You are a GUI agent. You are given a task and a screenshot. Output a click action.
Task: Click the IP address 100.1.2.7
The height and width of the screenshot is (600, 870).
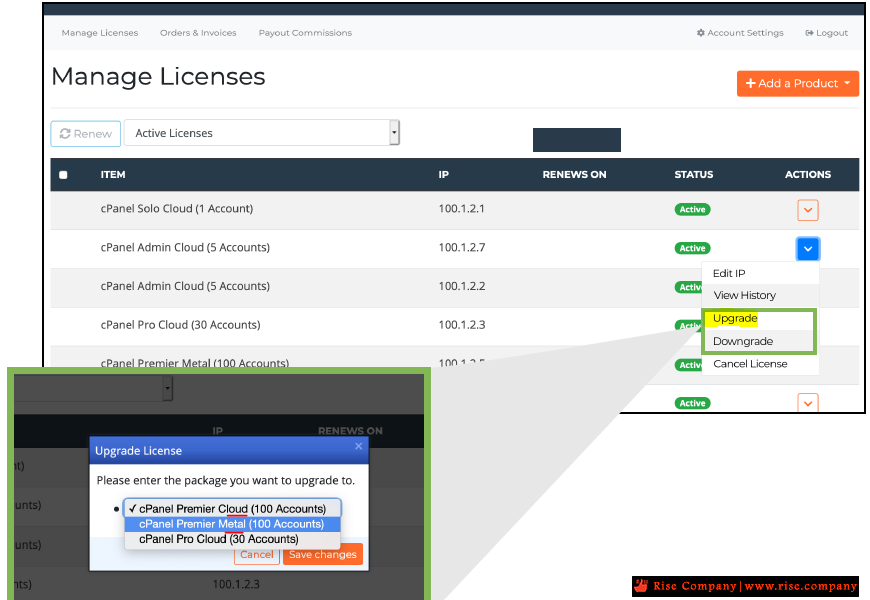[x=462, y=248]
